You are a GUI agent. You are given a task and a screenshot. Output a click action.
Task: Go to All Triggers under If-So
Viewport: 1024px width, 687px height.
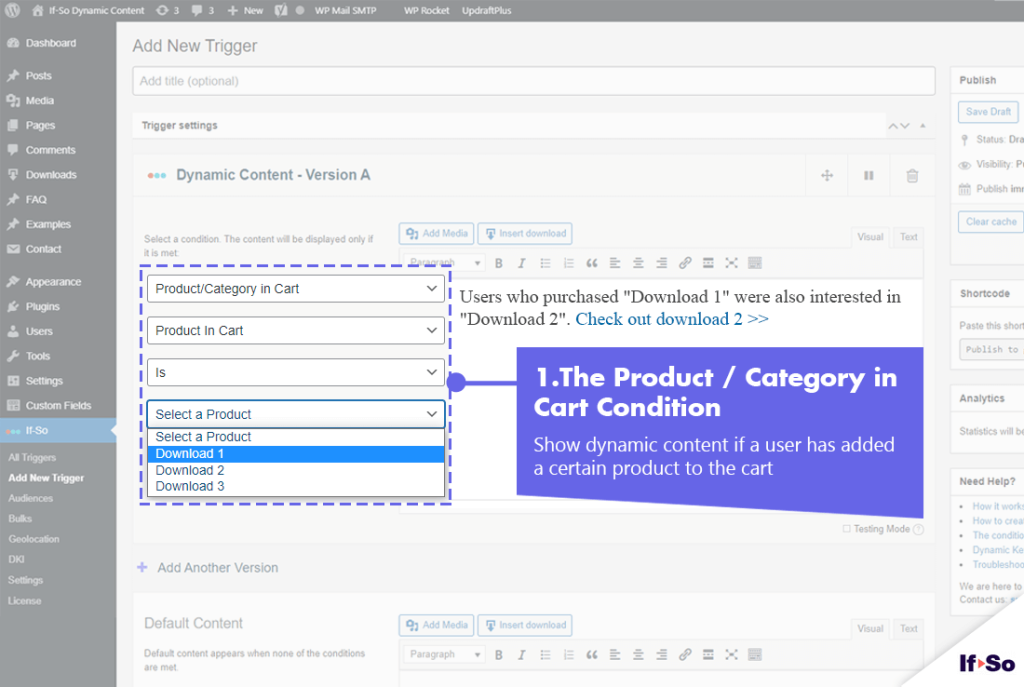point(32,458)
